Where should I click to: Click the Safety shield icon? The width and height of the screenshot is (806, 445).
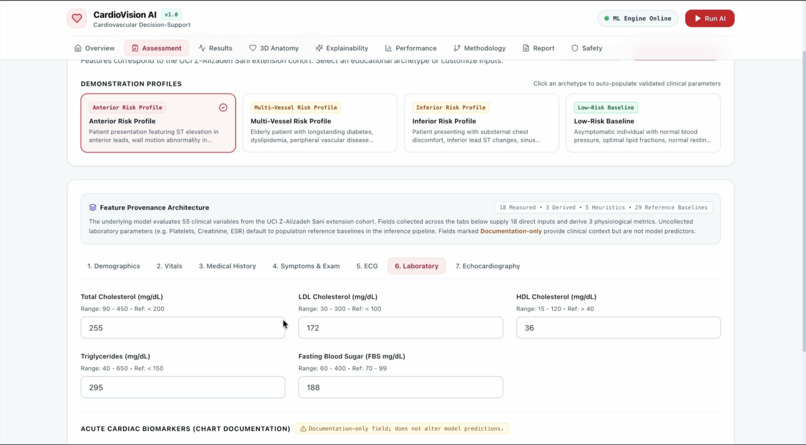[x=575, y=48]
